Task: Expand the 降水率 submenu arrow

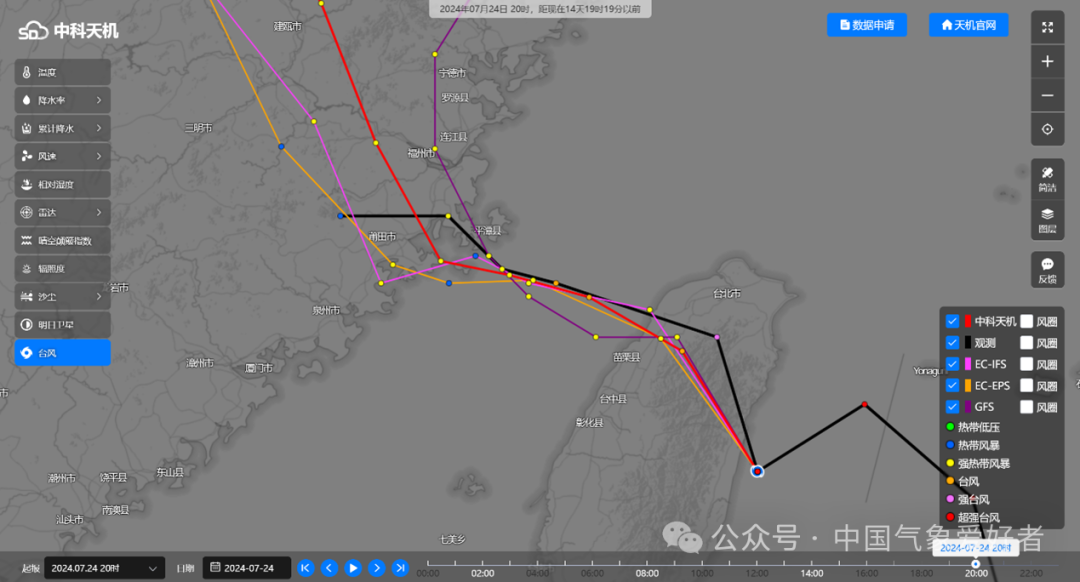Action: [99, 100]
